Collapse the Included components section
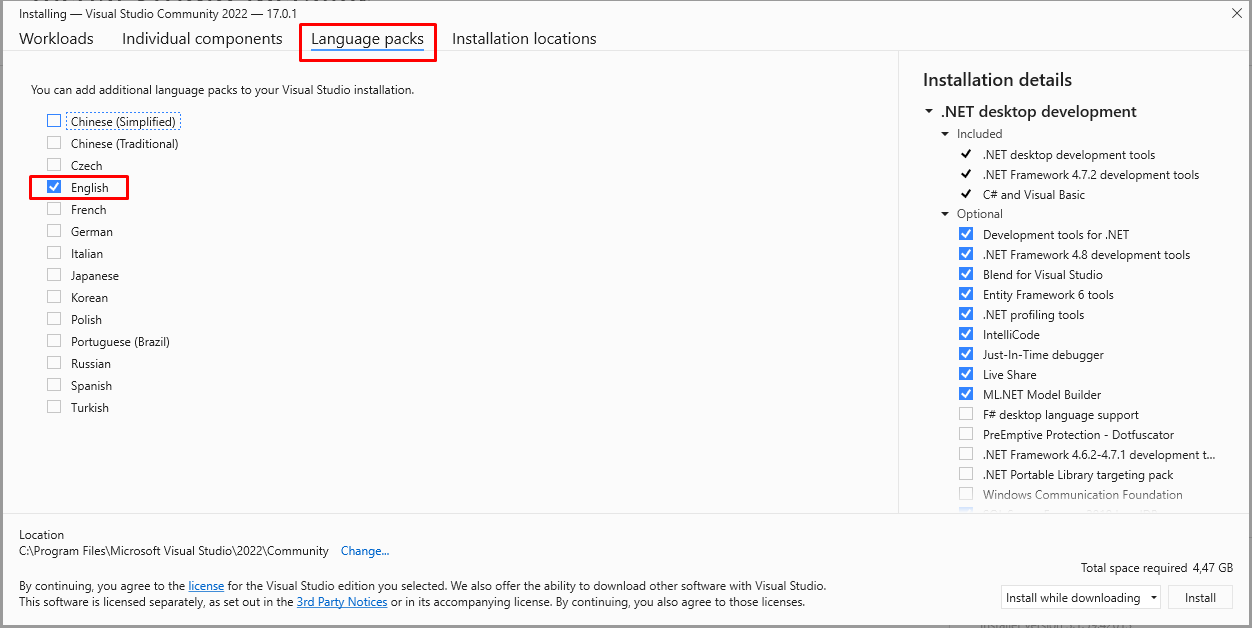 point(945,134)
